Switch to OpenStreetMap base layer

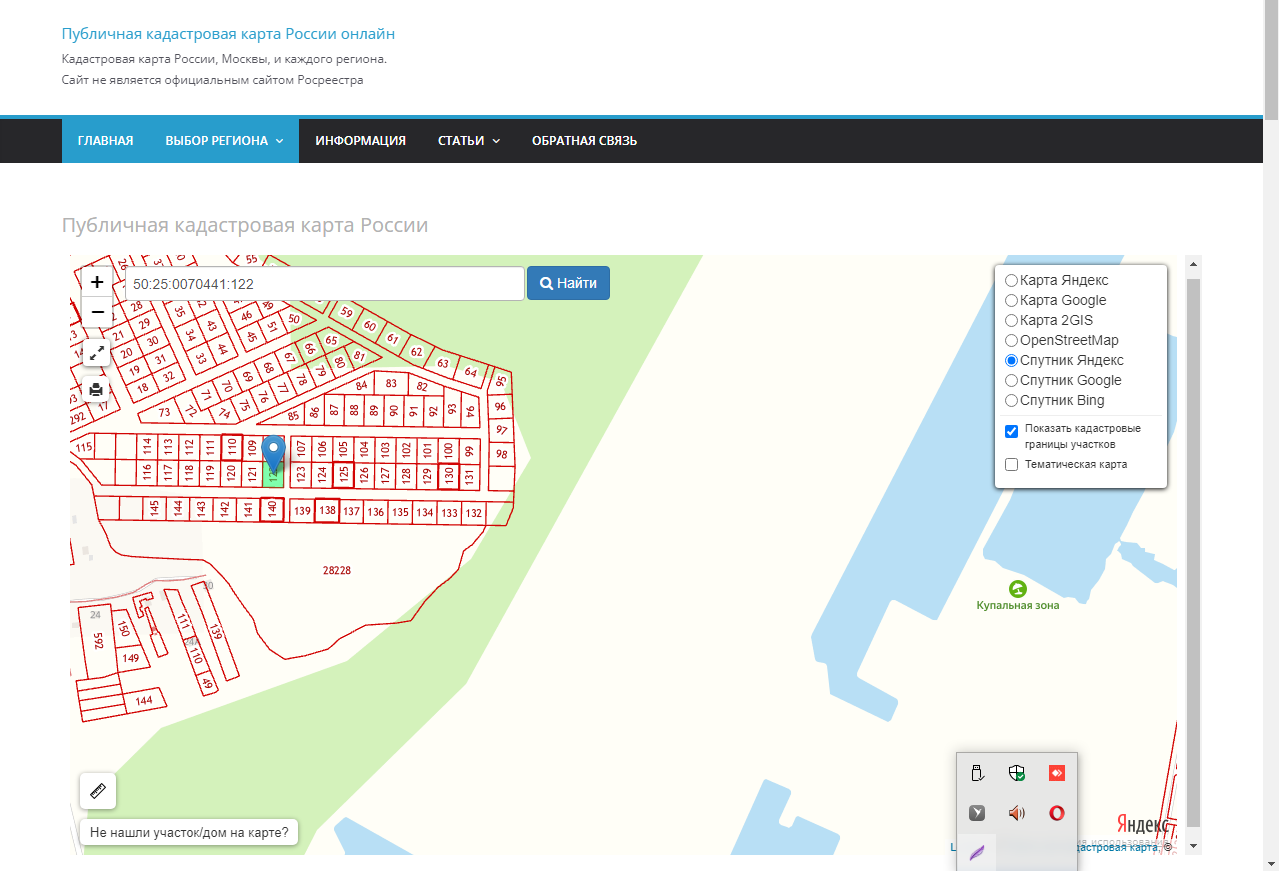1012,341
